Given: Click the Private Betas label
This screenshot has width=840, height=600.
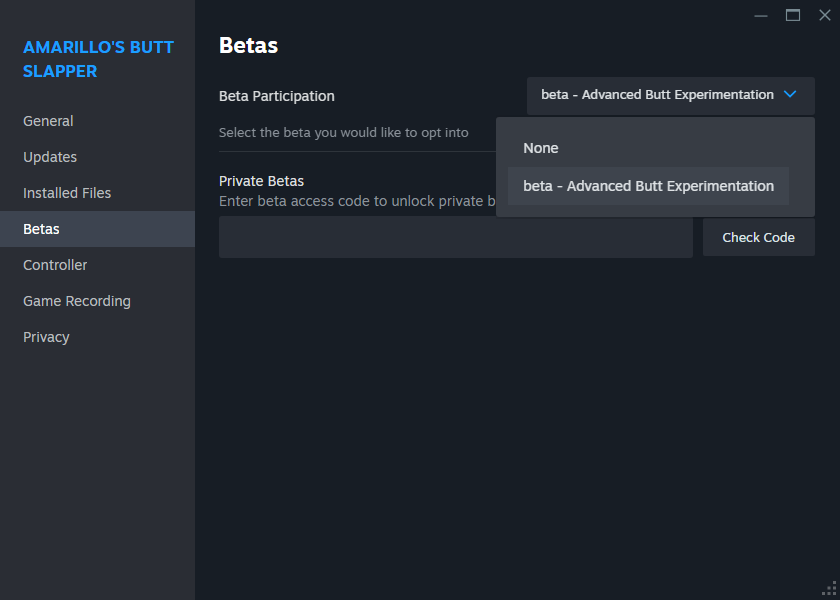Looking at the screenshot, I should [261, 181].
